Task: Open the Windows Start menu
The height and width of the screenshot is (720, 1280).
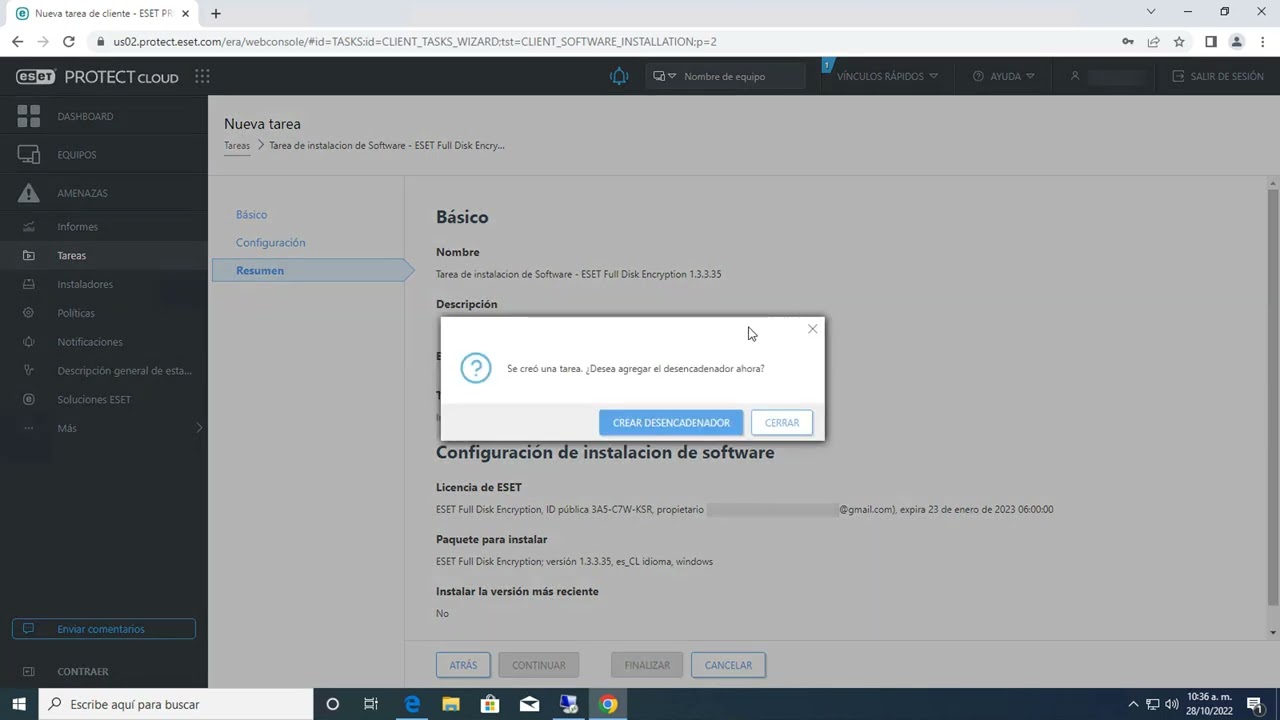Action: click(19, 704)
